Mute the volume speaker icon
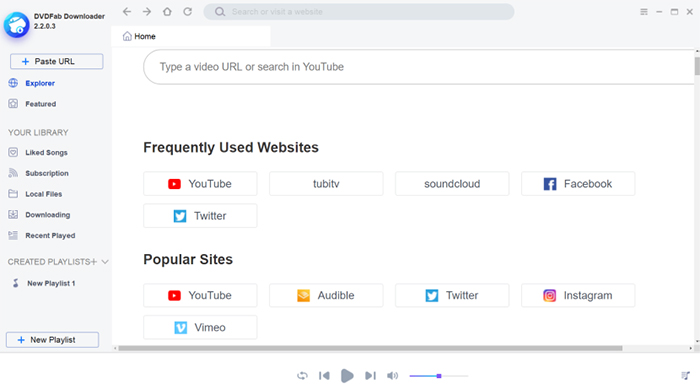Viewport: 700px width, 390px height. 392,376
